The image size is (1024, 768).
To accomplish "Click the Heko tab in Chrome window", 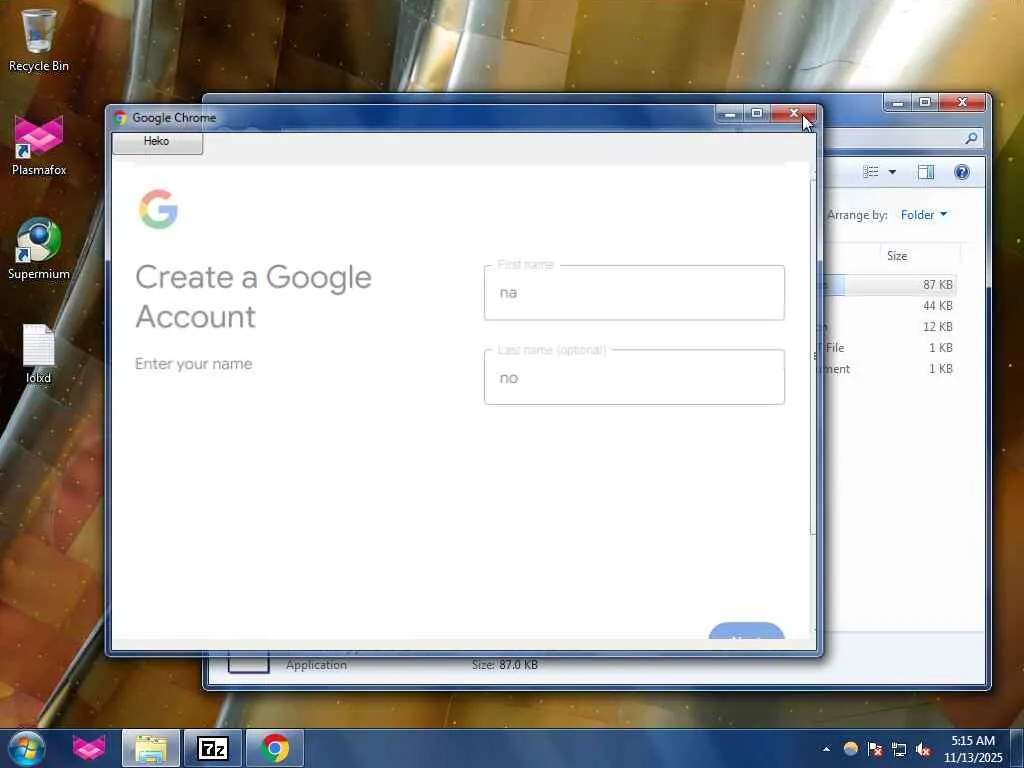I will point(157,142).
